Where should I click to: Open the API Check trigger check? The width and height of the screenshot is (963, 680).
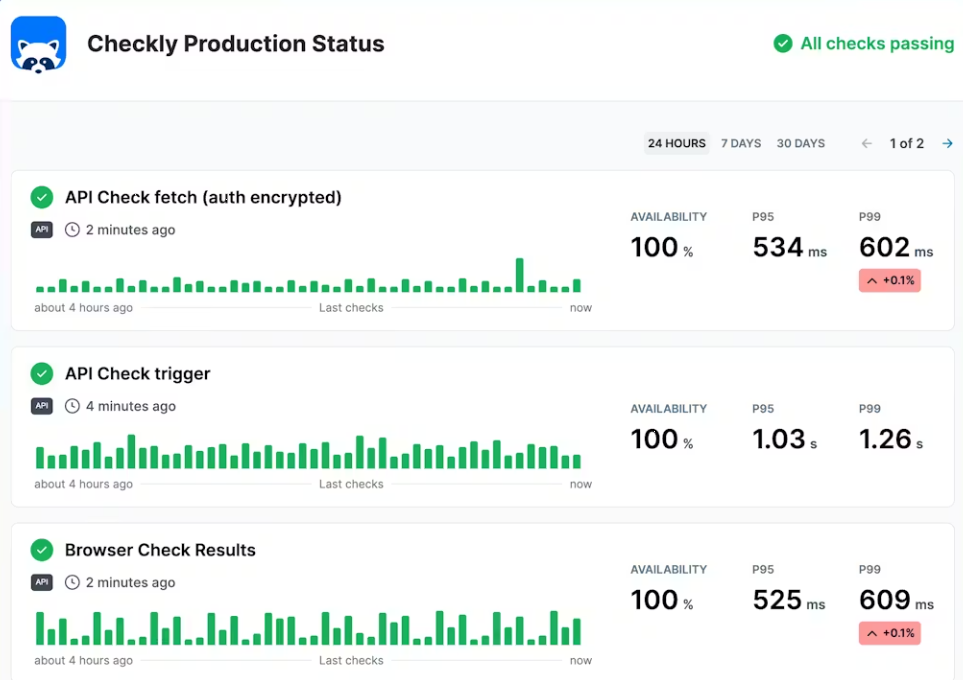click(137, 374)
